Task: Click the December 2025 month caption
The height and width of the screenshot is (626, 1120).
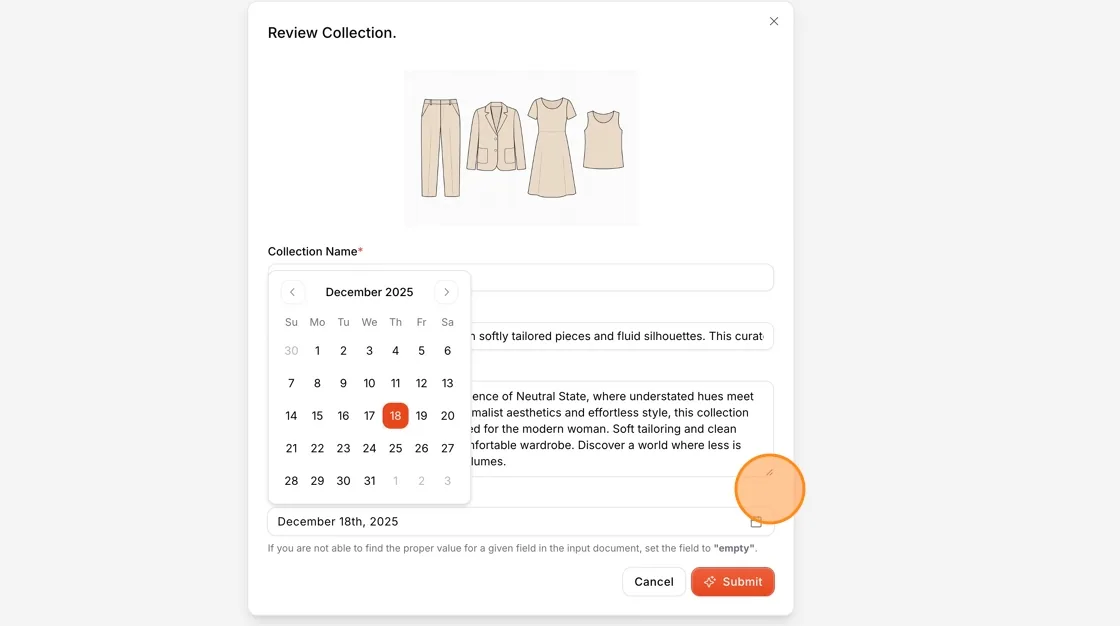Action: [369, 292]
